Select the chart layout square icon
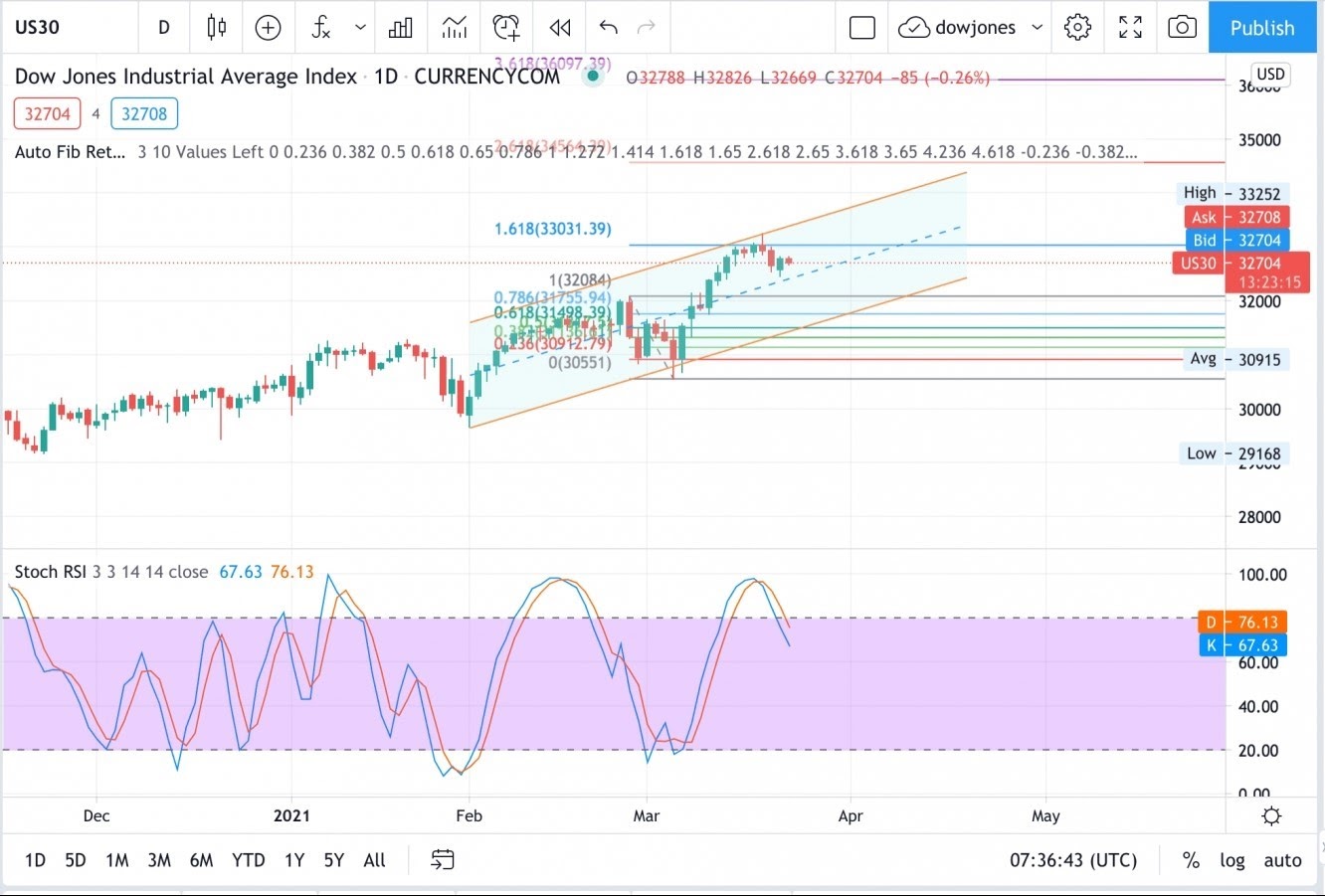 click(861, 28)
